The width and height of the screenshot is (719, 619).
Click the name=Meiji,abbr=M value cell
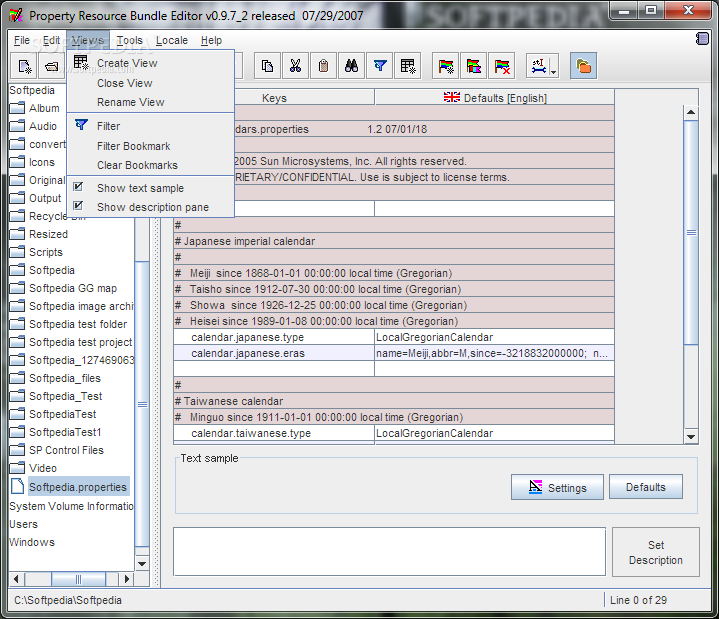coord(494,353)
